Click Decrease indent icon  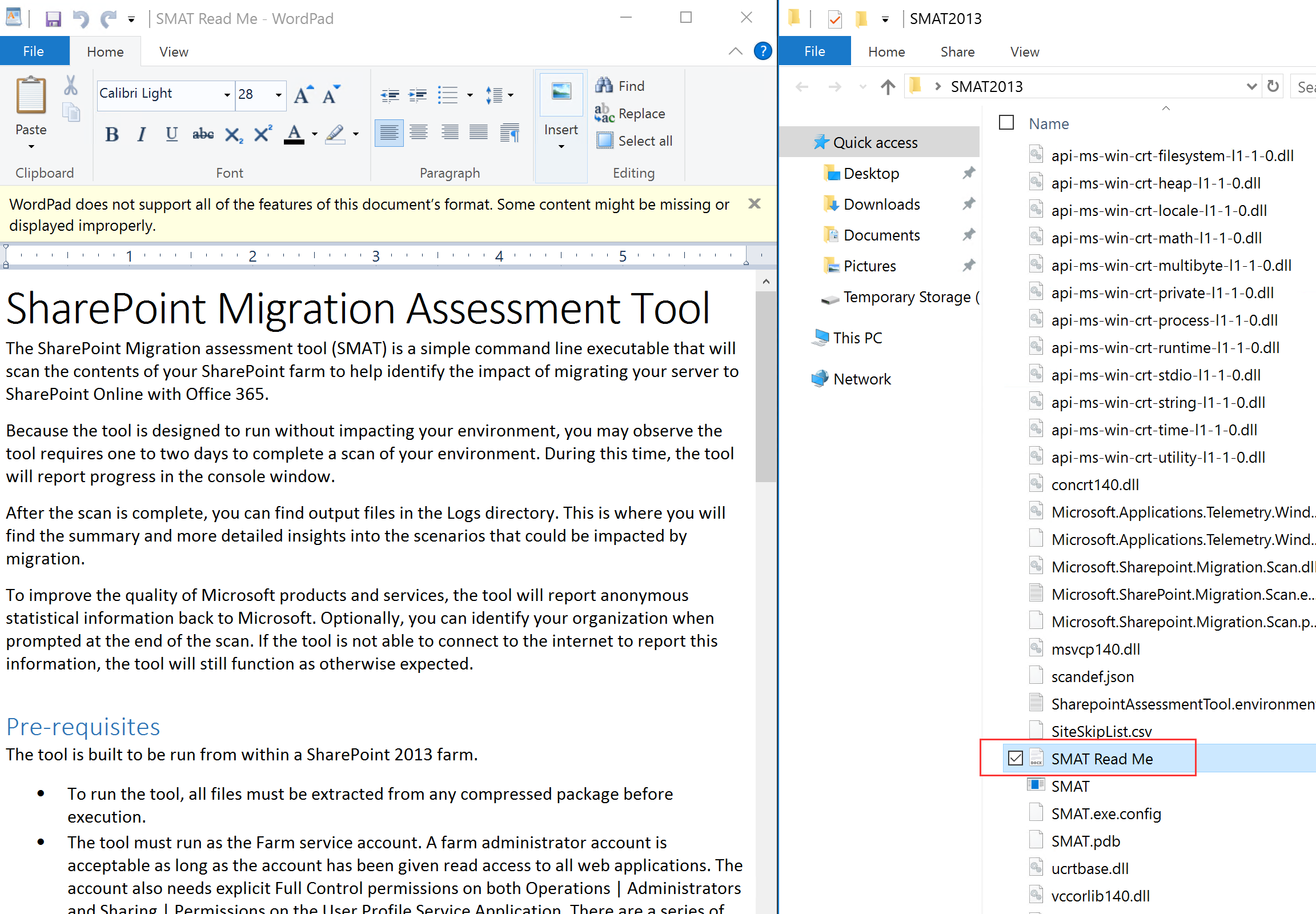coord(390,95)
